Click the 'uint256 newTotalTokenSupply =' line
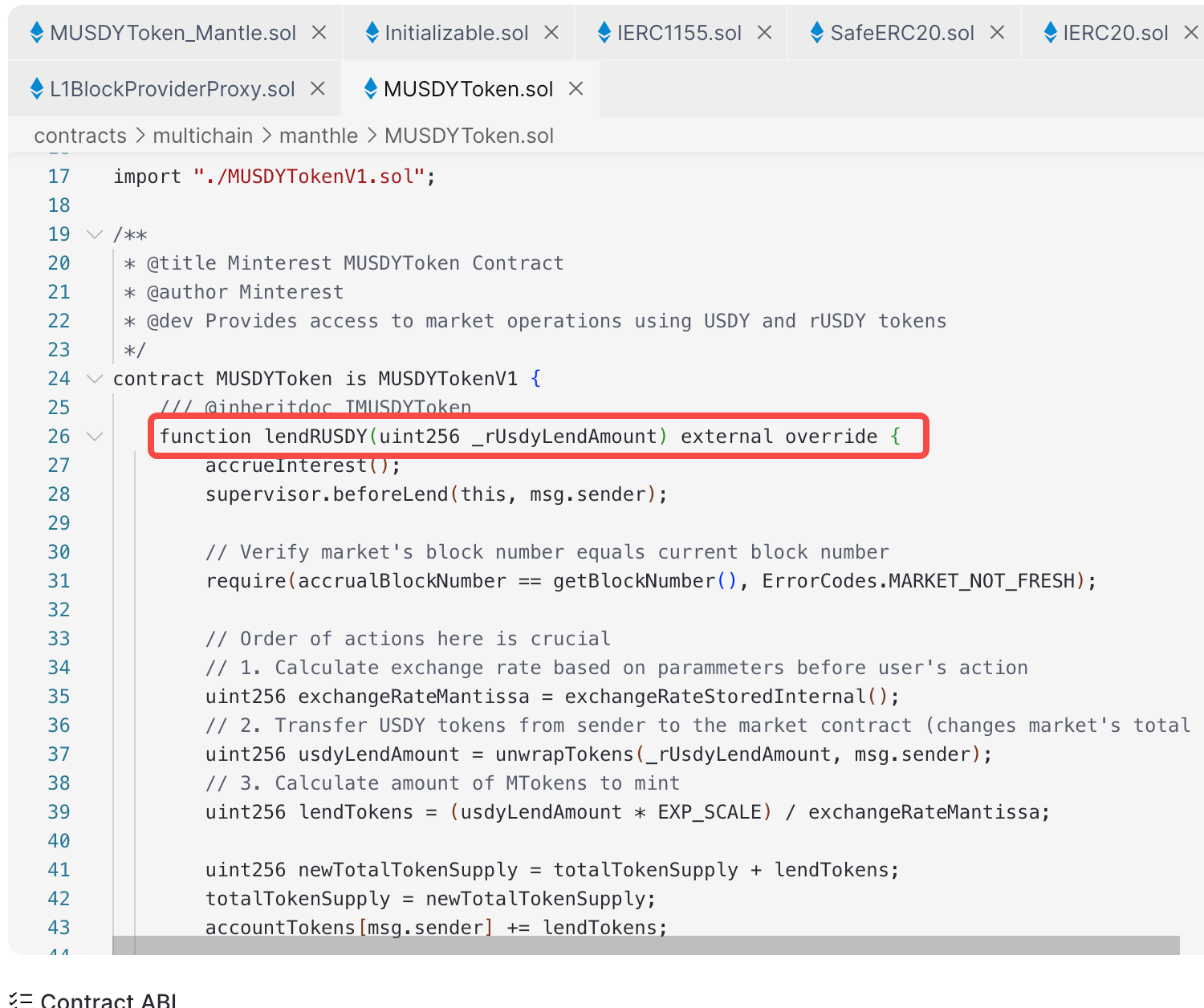 552,870
